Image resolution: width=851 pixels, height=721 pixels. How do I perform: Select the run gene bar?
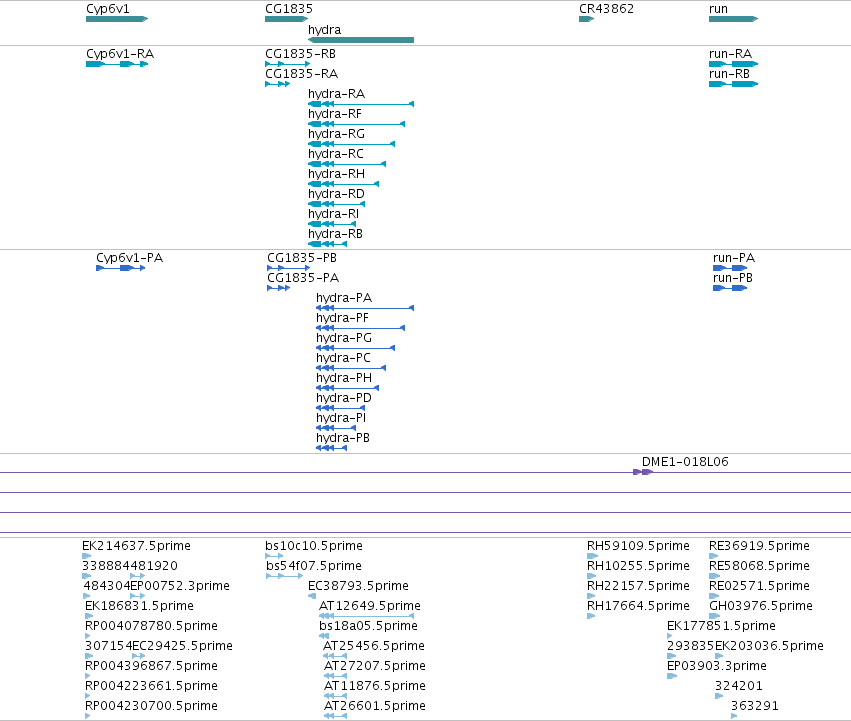pos(733,19)
